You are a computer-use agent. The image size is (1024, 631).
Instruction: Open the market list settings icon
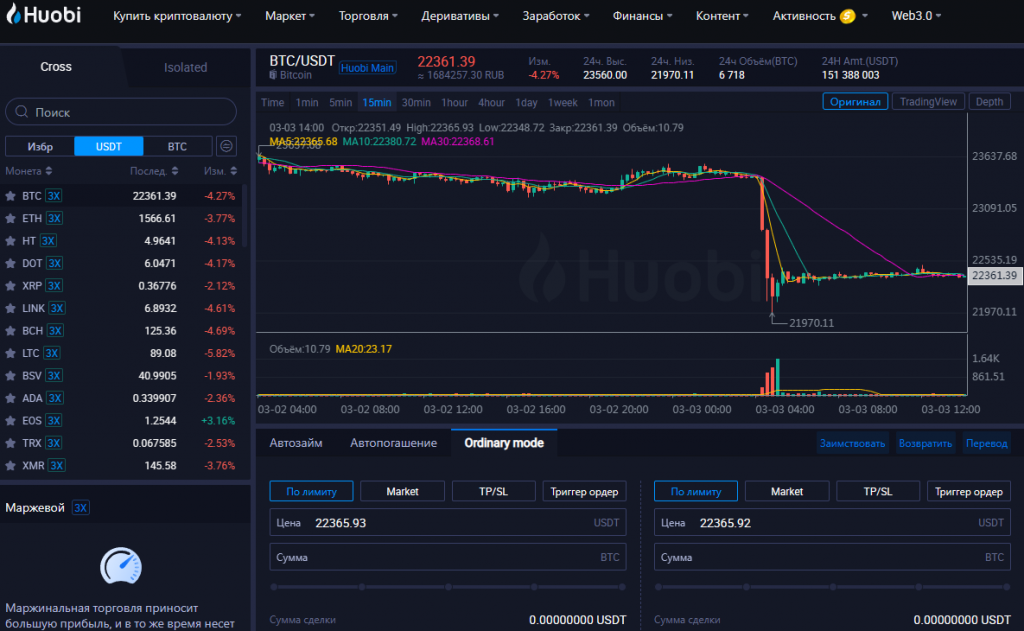(226, 146)
